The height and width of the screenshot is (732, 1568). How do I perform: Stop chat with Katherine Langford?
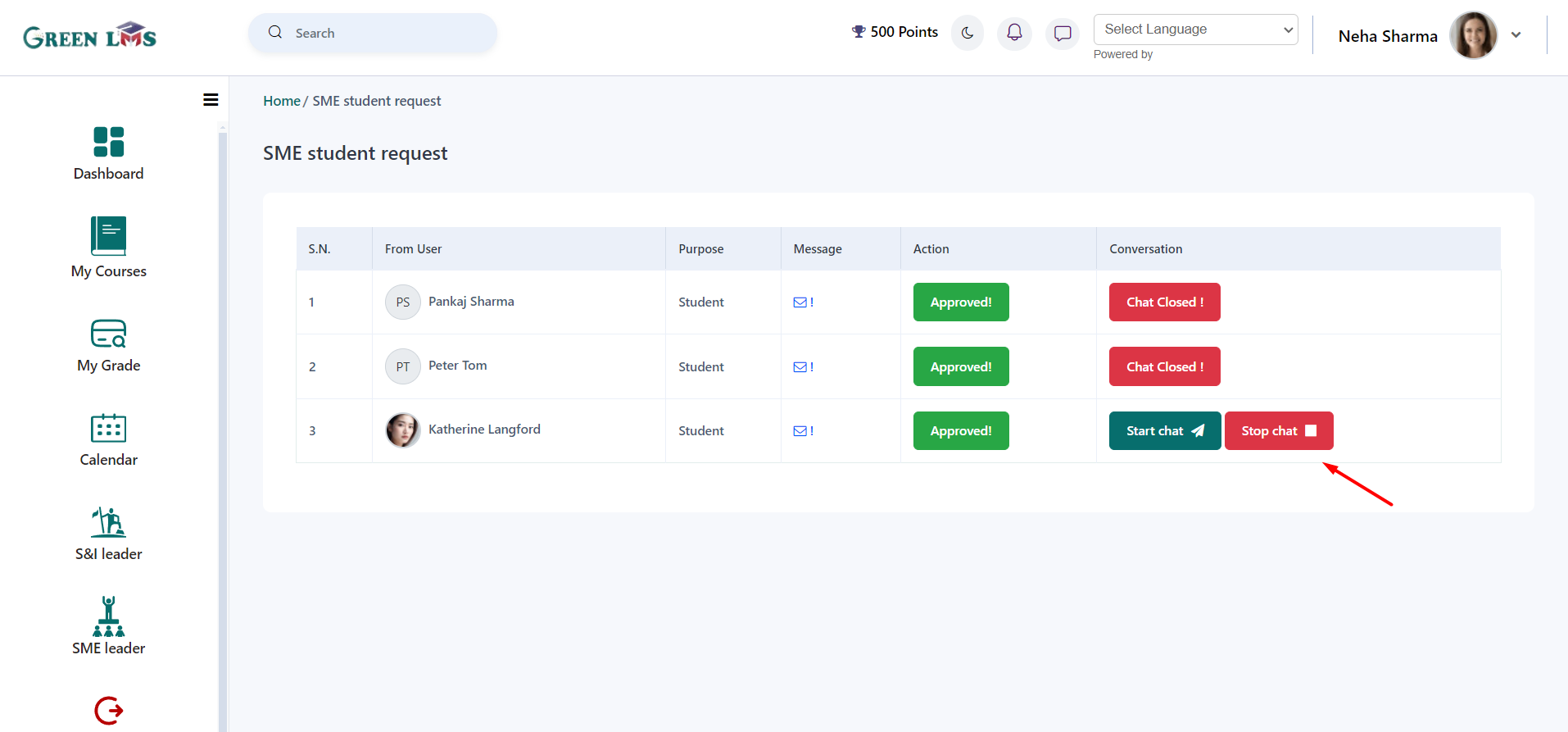click(1279, 431)
